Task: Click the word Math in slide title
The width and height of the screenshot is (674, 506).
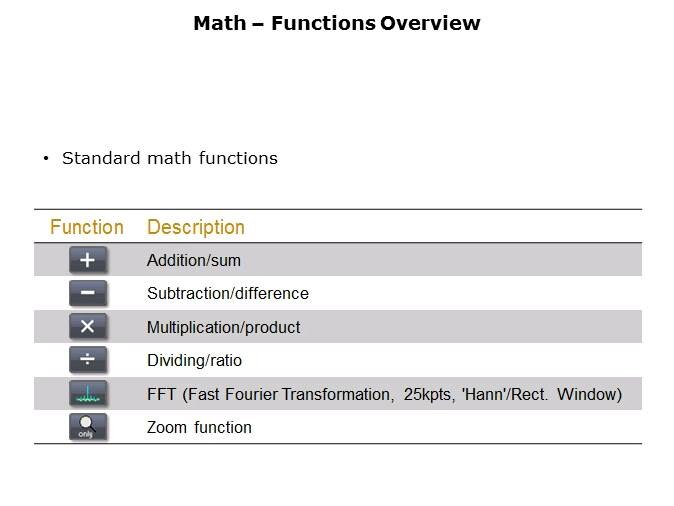Action: click(x=219, y=23)
